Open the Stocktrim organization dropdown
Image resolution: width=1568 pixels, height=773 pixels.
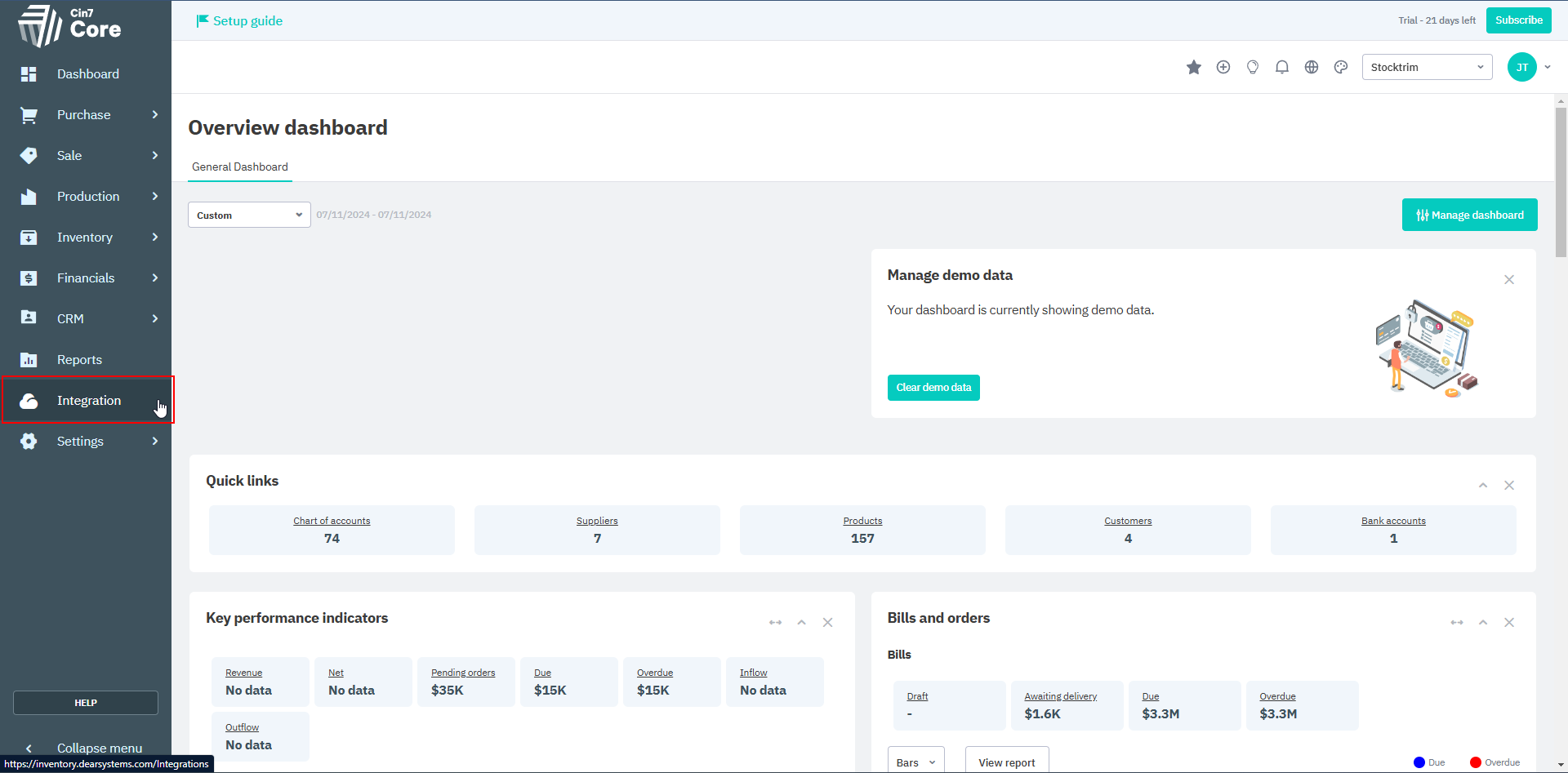coord(1426,67)
